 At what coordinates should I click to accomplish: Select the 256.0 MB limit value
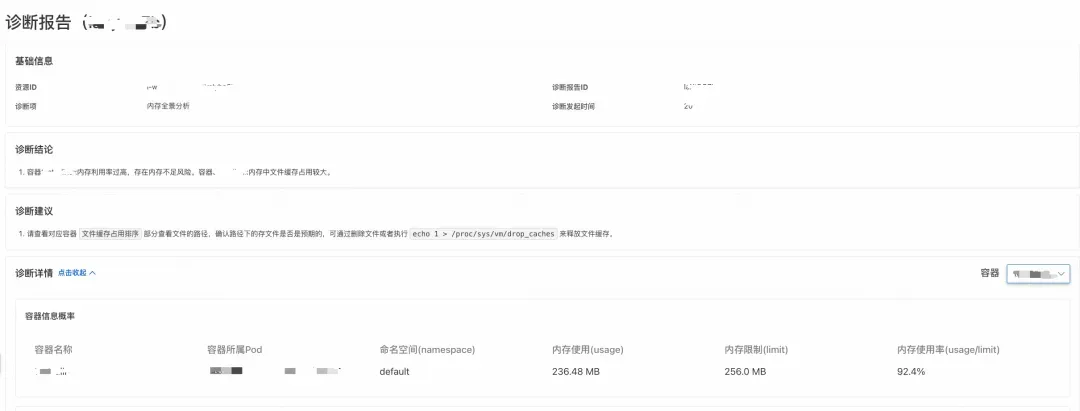[745, 372]
